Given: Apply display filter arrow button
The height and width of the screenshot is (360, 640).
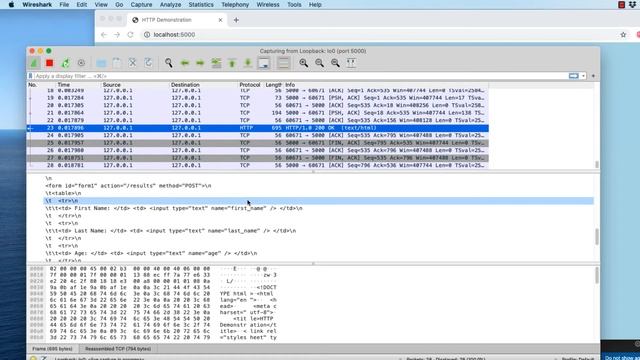Looking at the screenshot, I should (573, 76).
